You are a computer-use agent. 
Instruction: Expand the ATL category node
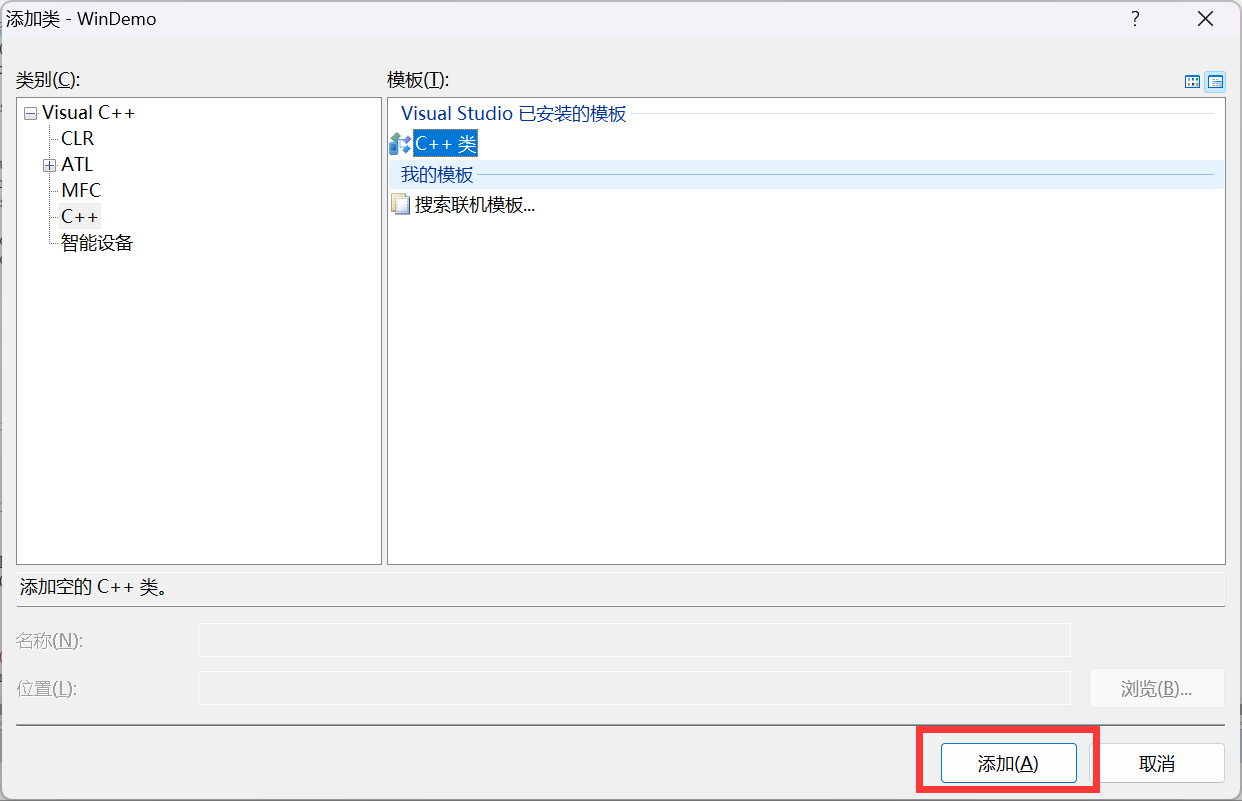(49, 164)
